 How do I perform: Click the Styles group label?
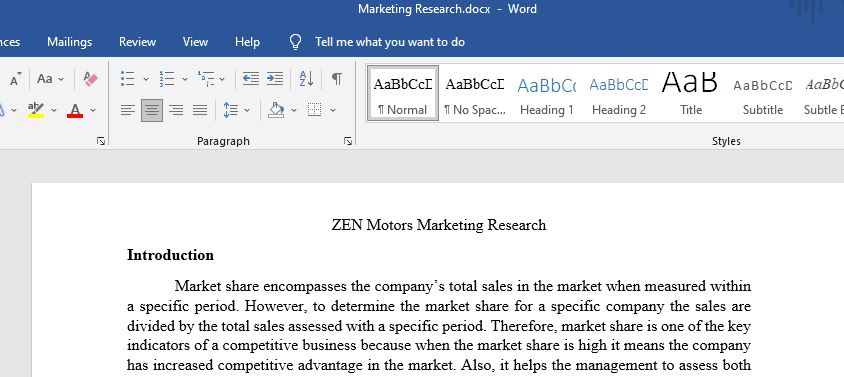pos(726,141)
